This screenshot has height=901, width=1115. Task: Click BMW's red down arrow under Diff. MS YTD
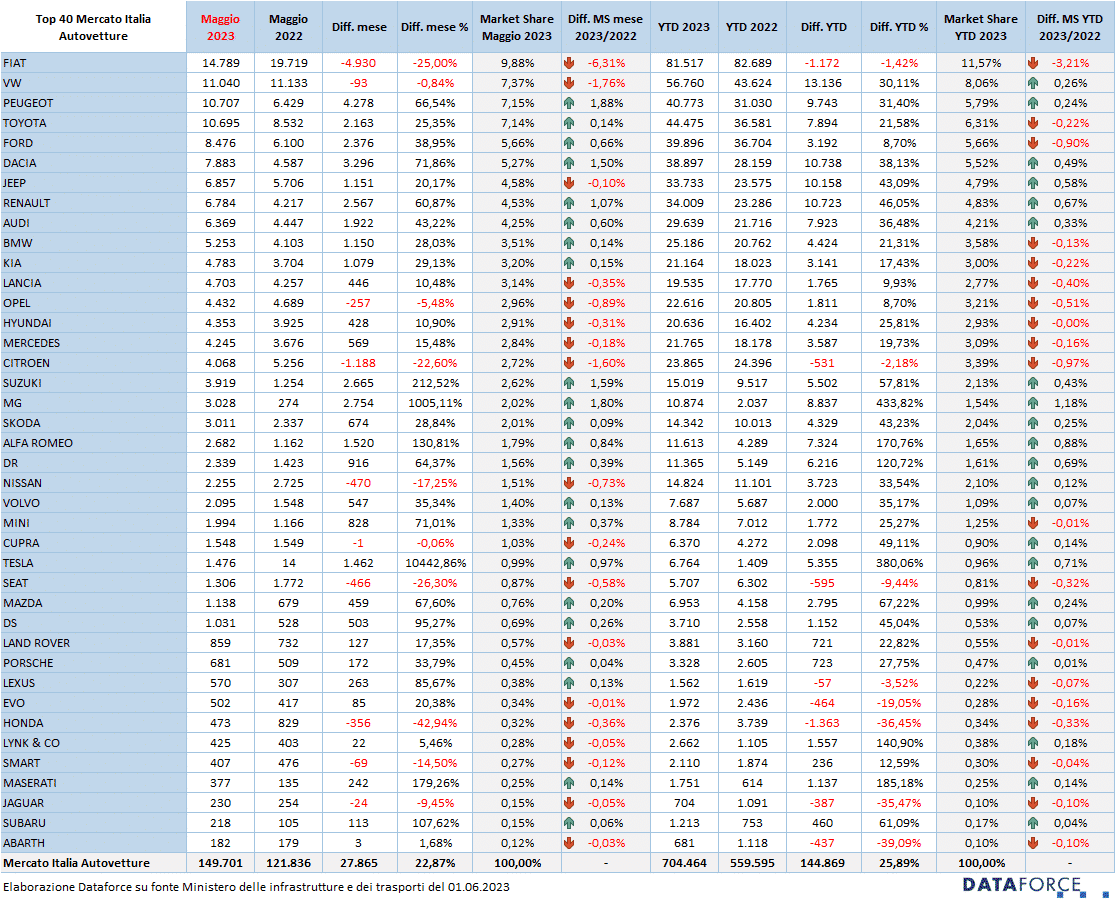point(1033,243)
